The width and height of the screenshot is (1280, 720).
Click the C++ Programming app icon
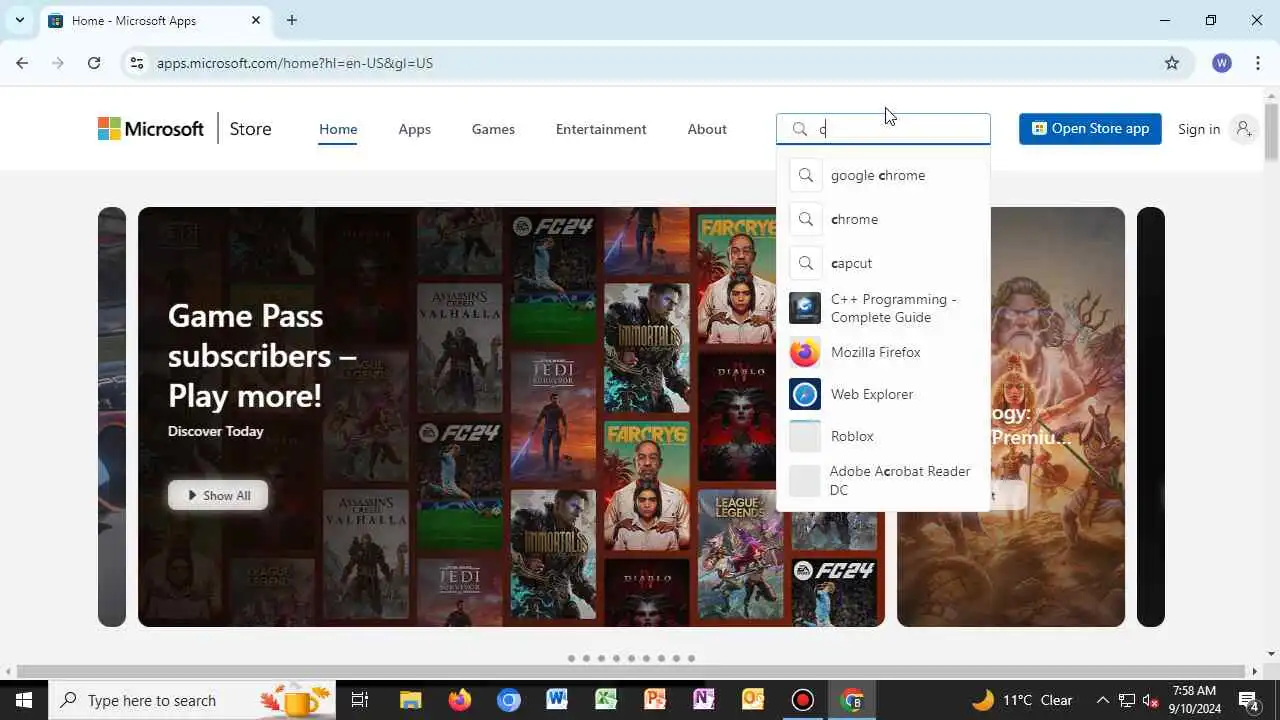click(x=805, y=308)
